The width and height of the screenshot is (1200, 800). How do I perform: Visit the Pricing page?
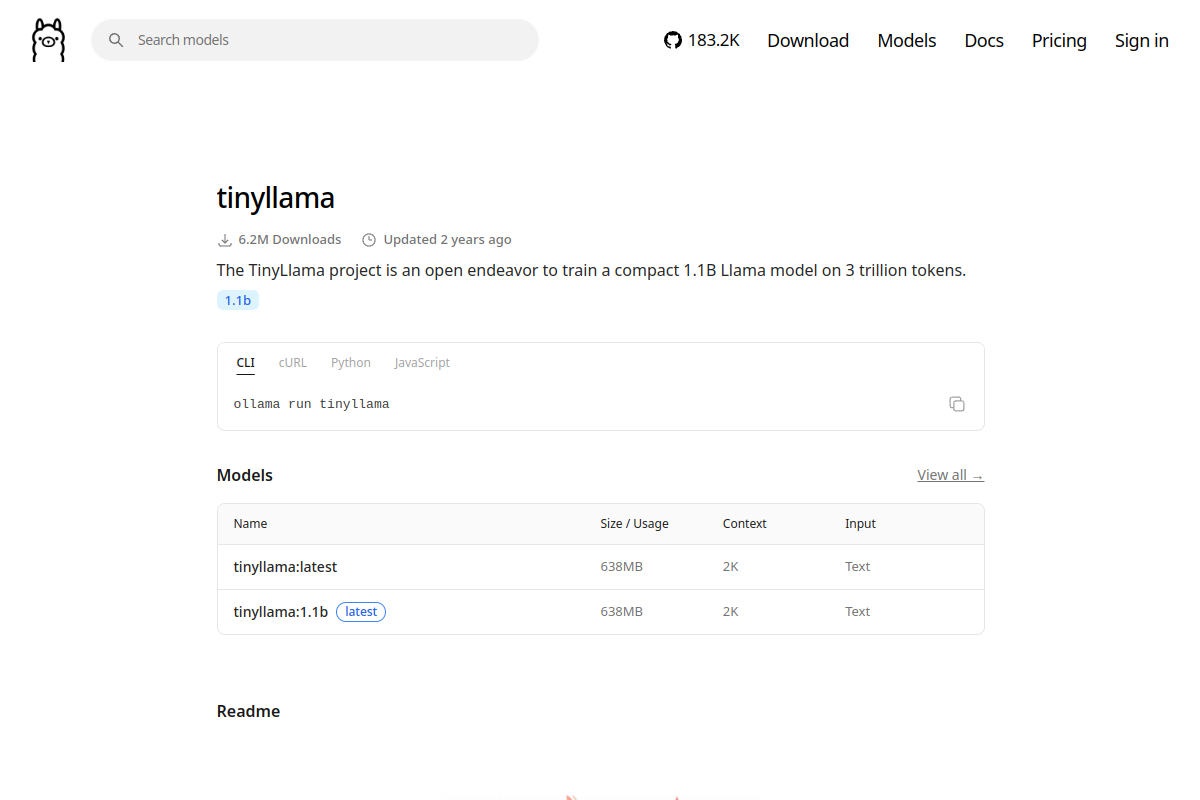click(1059, 40)
